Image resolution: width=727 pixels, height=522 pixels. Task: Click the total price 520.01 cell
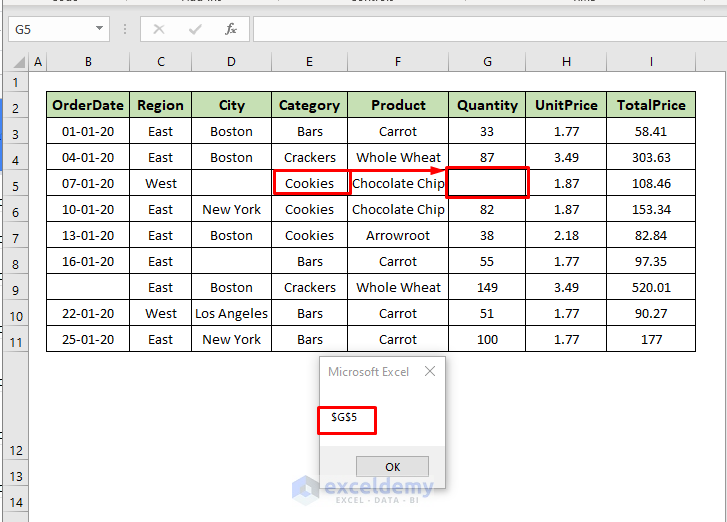pyautogui.click(x=651, y=287)
